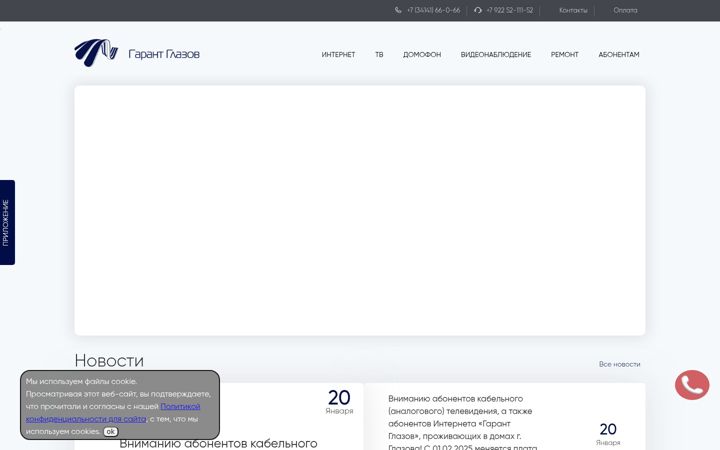
Task: Open the ИНТЕРНЕТ menu
Action: 338,54
